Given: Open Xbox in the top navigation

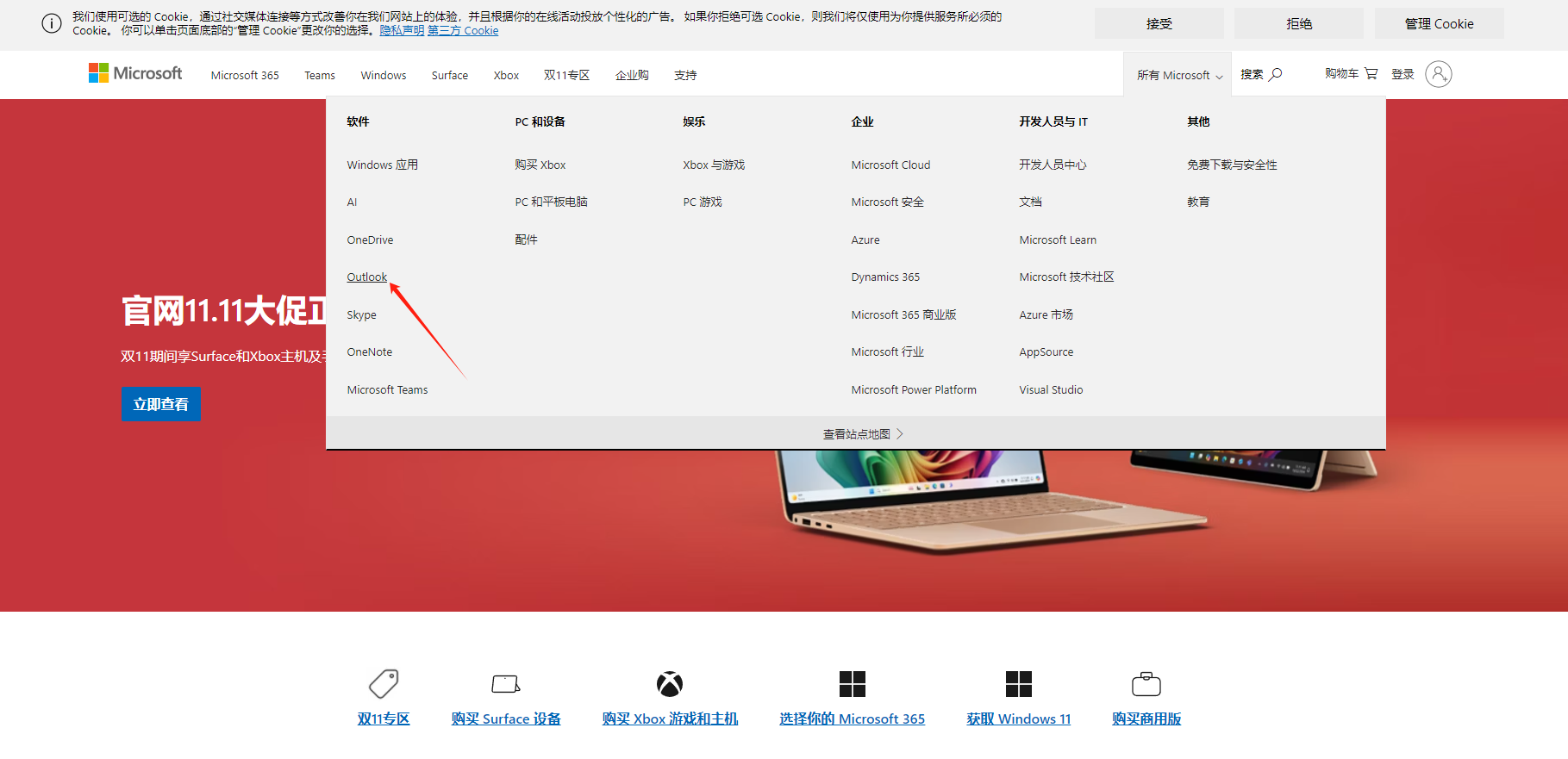Looking at the screenshot, I should click(506, 75).
